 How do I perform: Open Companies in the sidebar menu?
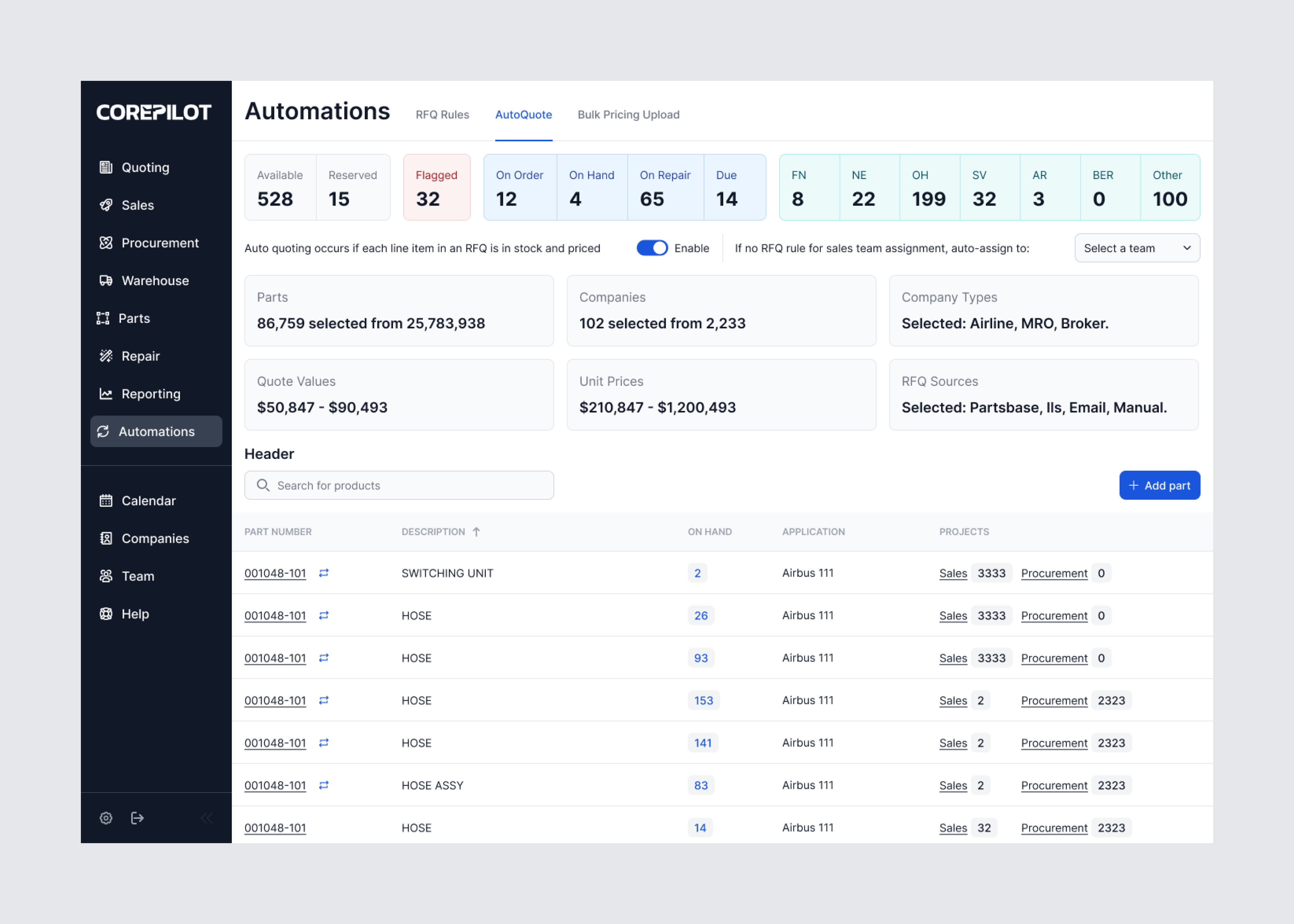pos(155,538)
